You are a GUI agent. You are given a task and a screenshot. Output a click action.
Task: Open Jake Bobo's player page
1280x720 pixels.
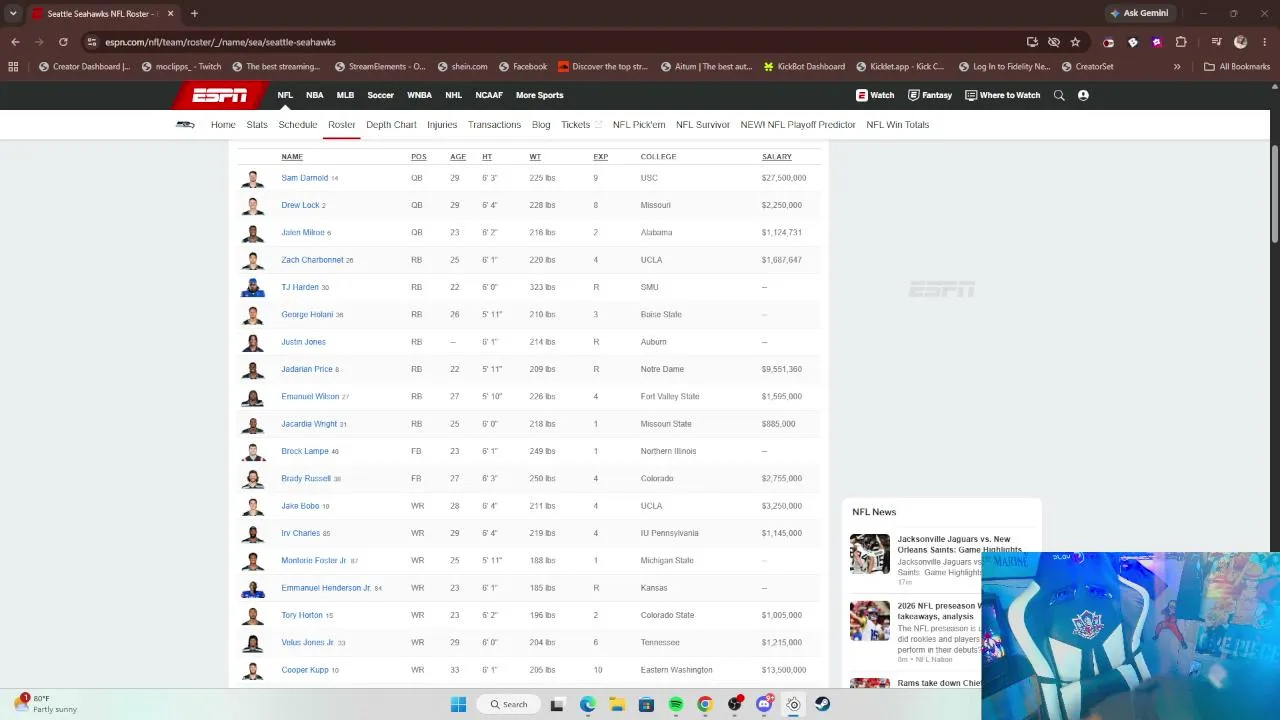300,506
